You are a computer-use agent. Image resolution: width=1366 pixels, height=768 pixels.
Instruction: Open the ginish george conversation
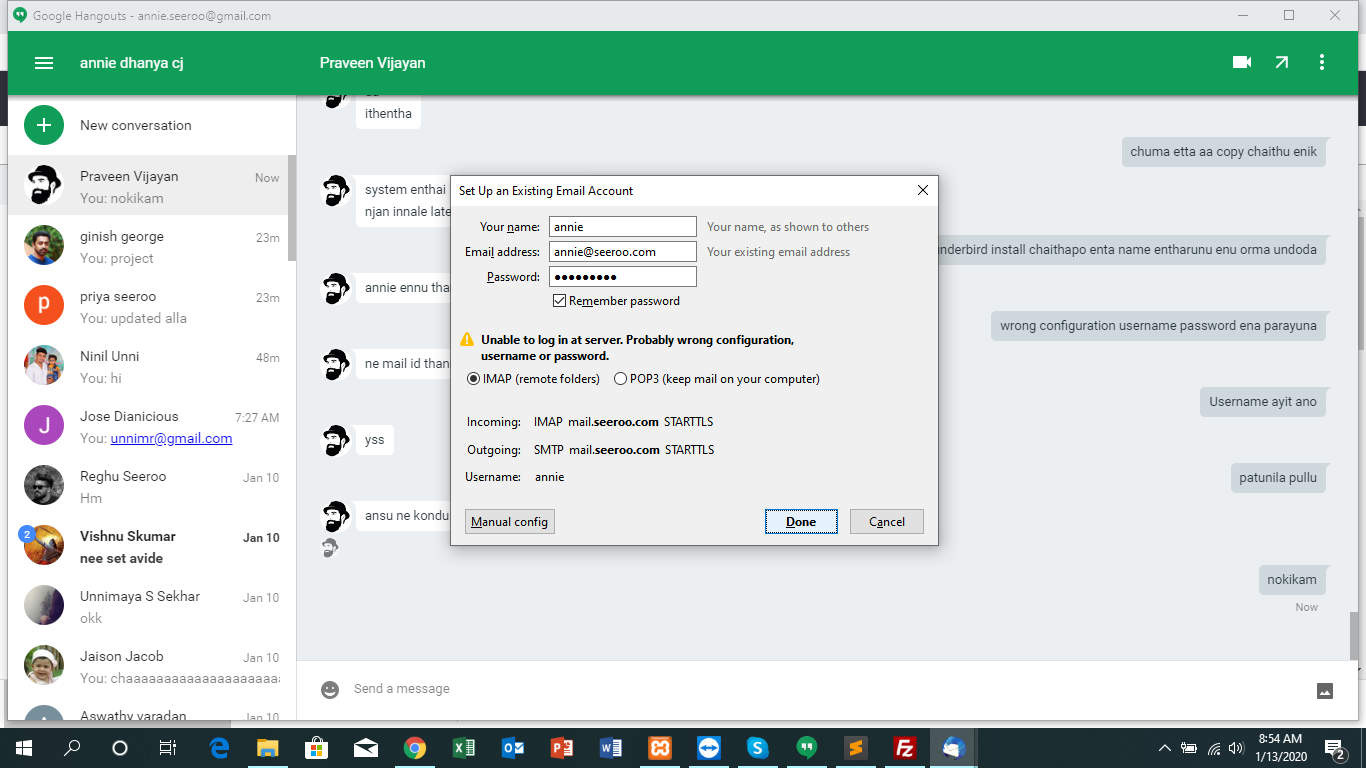click(150, 246)
